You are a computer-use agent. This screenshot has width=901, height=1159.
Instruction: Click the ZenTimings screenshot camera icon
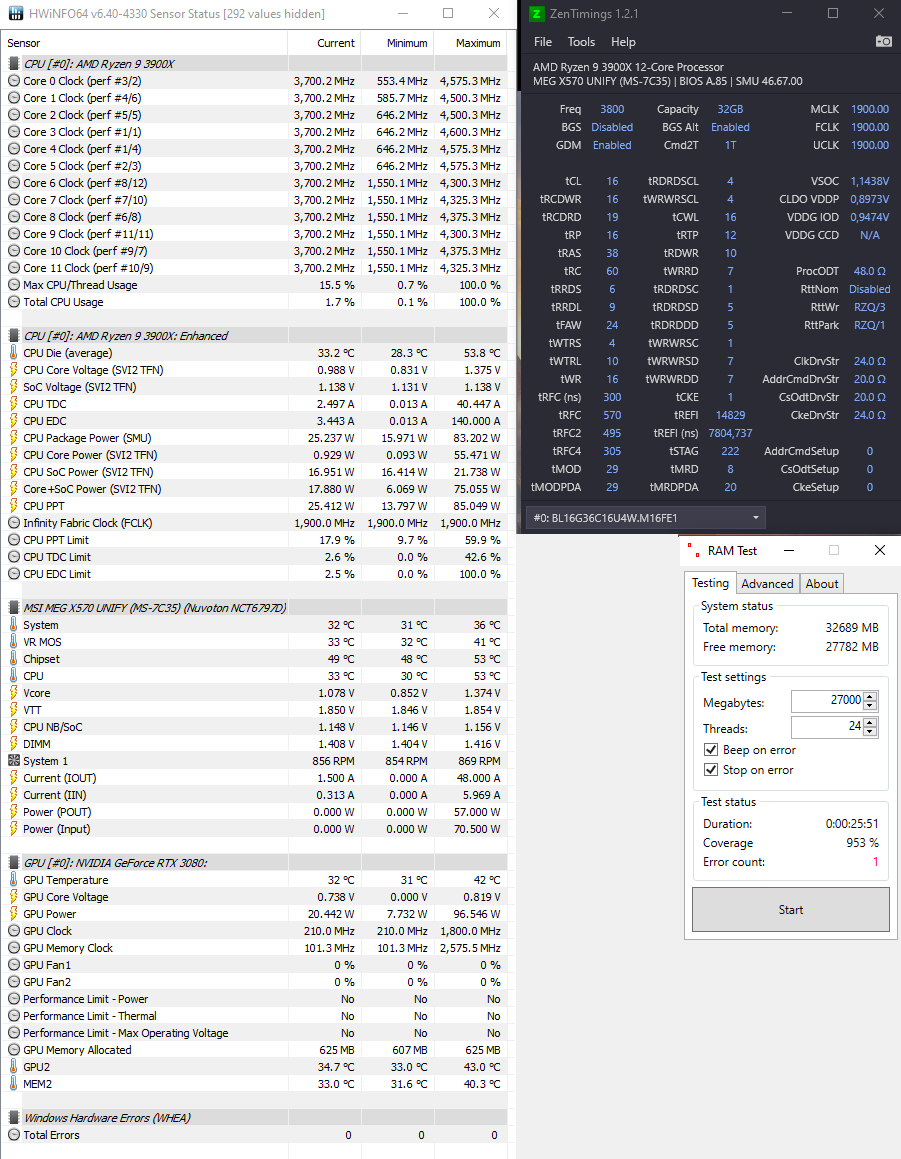(x=883, y=41)
